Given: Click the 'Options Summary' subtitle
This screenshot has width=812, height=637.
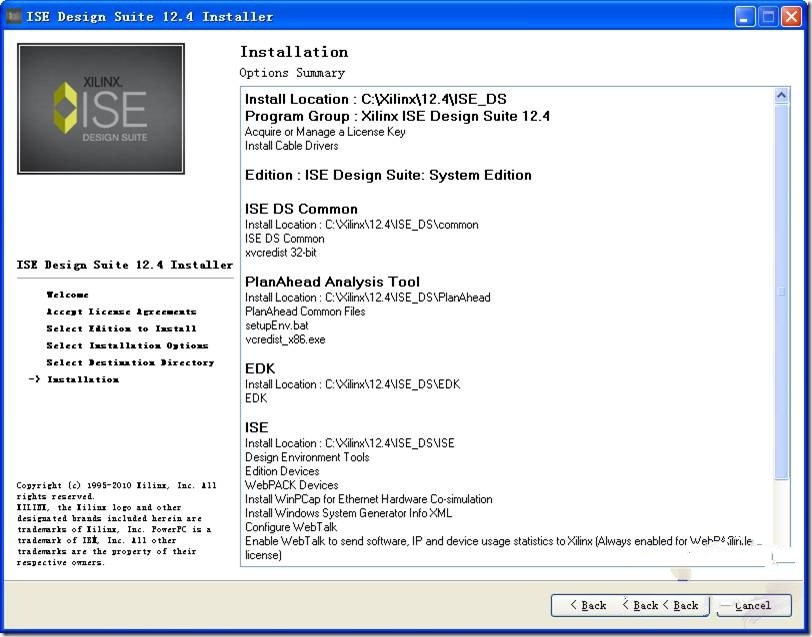Looking at the screenshot, I should (292, 73).
